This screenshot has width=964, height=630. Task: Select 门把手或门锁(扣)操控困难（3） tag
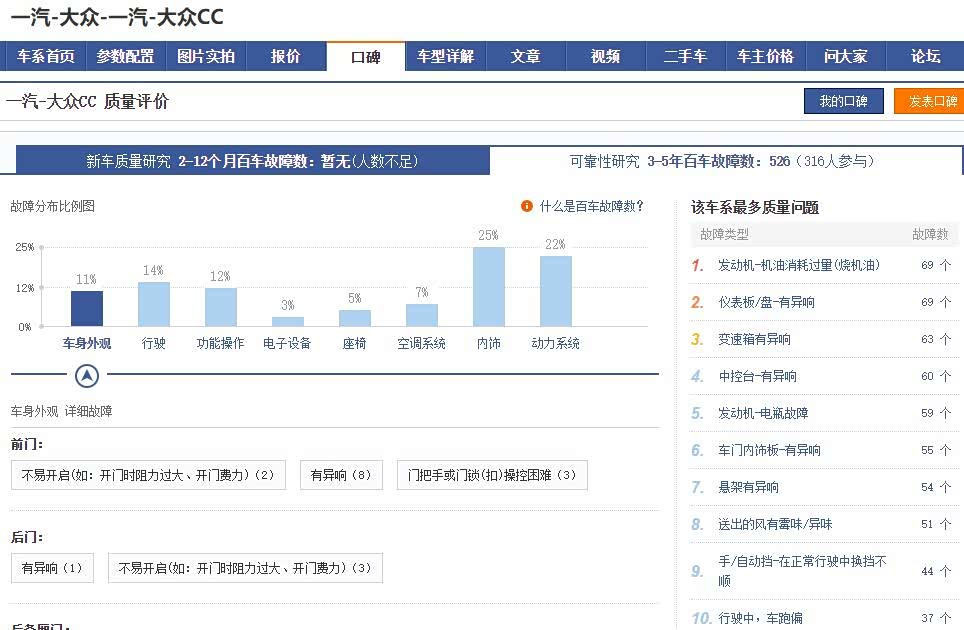tap(492, 475)
